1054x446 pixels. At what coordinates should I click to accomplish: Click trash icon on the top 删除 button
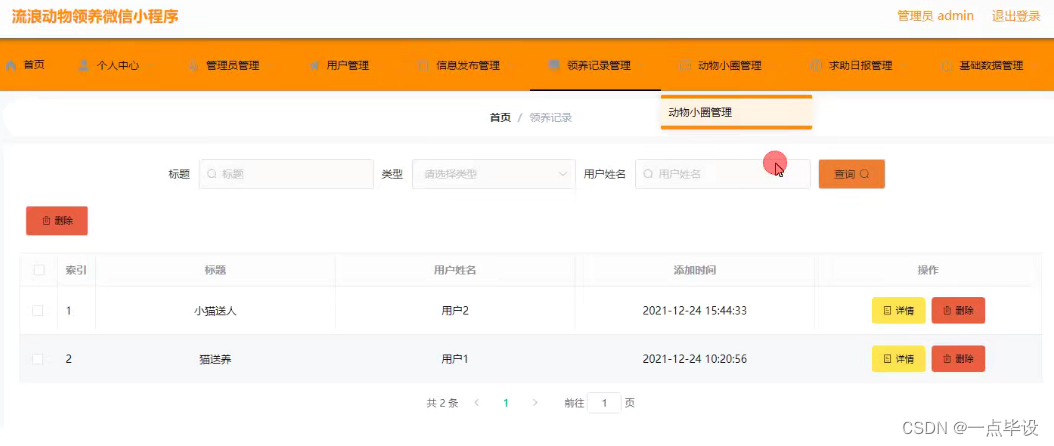[46, 221]
